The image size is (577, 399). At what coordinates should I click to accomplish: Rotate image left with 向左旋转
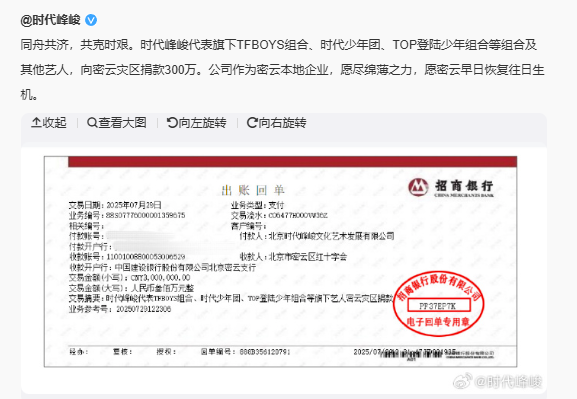(x=197, y=123)
